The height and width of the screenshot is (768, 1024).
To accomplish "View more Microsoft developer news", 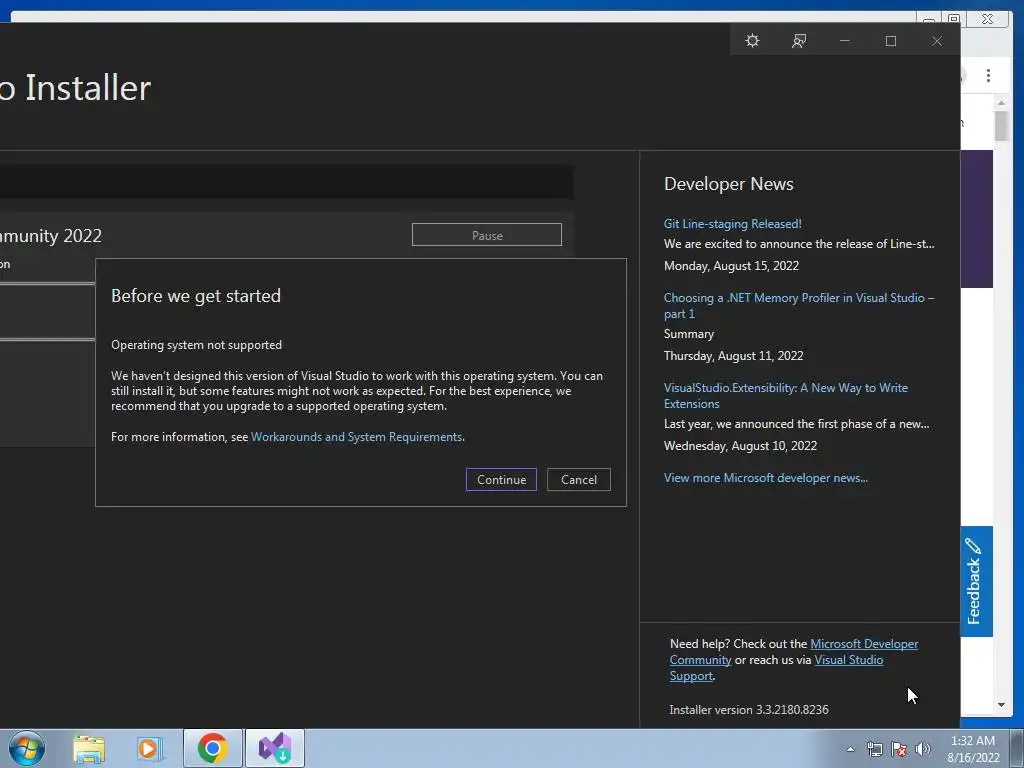I will 765,478.
